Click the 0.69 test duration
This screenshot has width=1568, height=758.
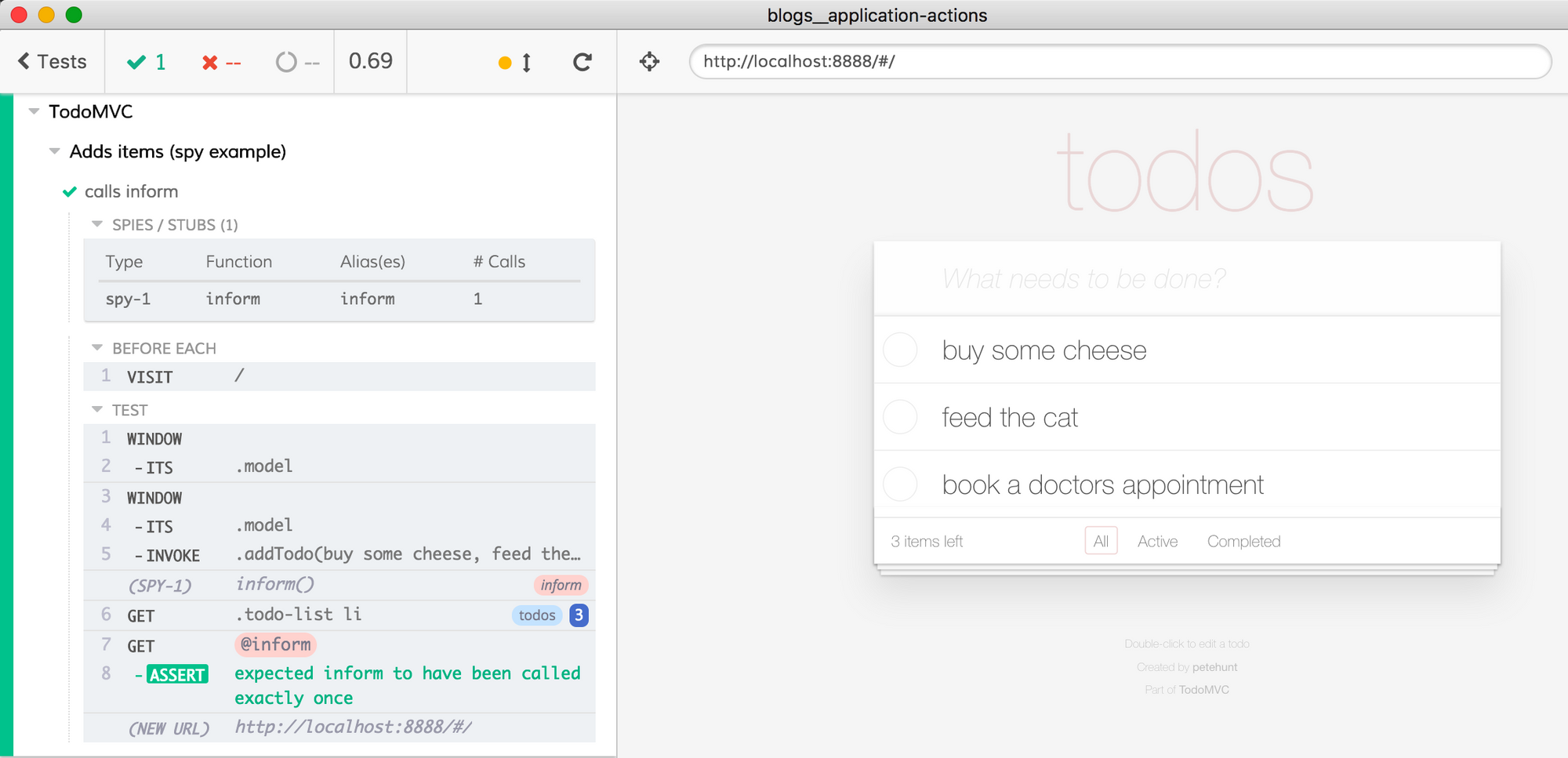click(x=371, y=61)
